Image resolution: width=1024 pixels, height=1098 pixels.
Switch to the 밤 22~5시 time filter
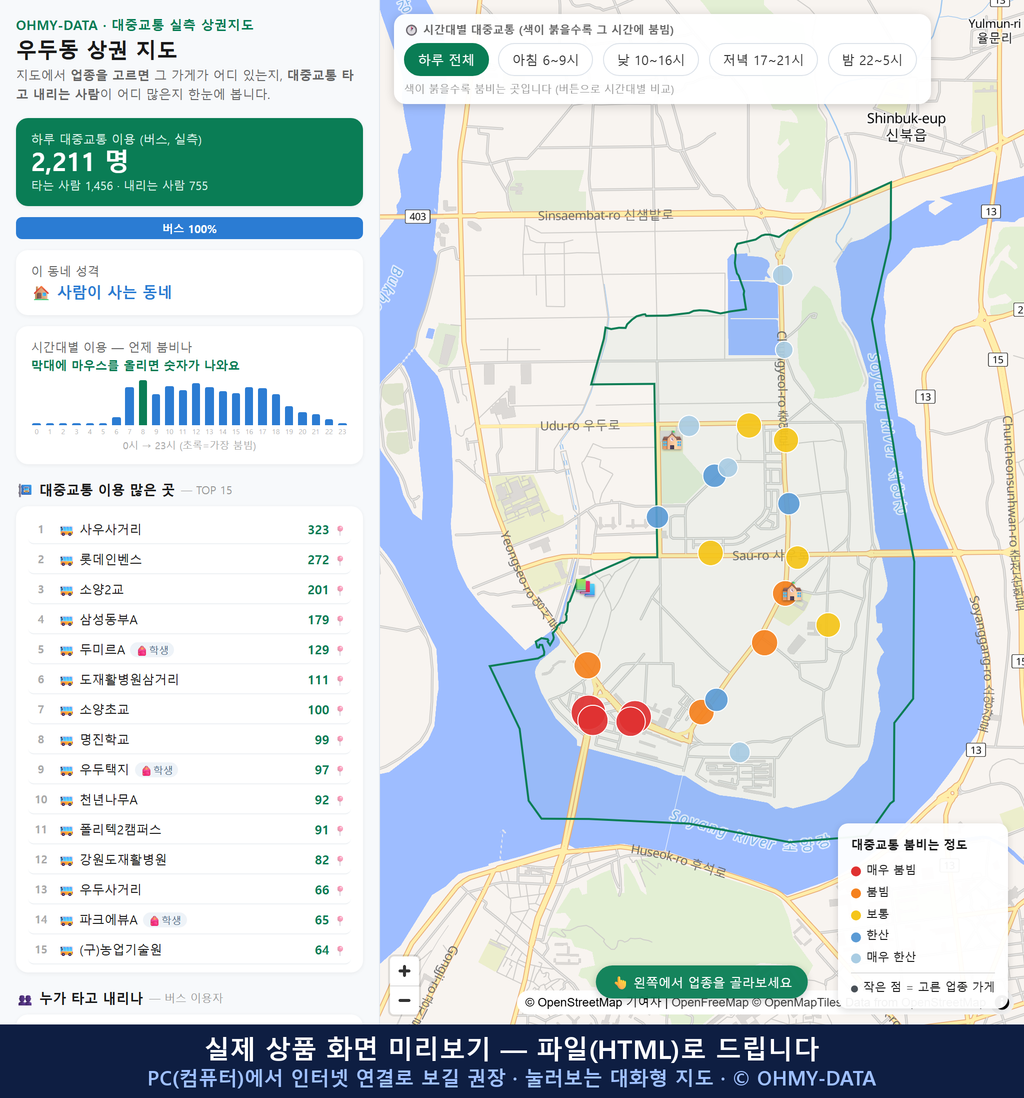(872, 60)
